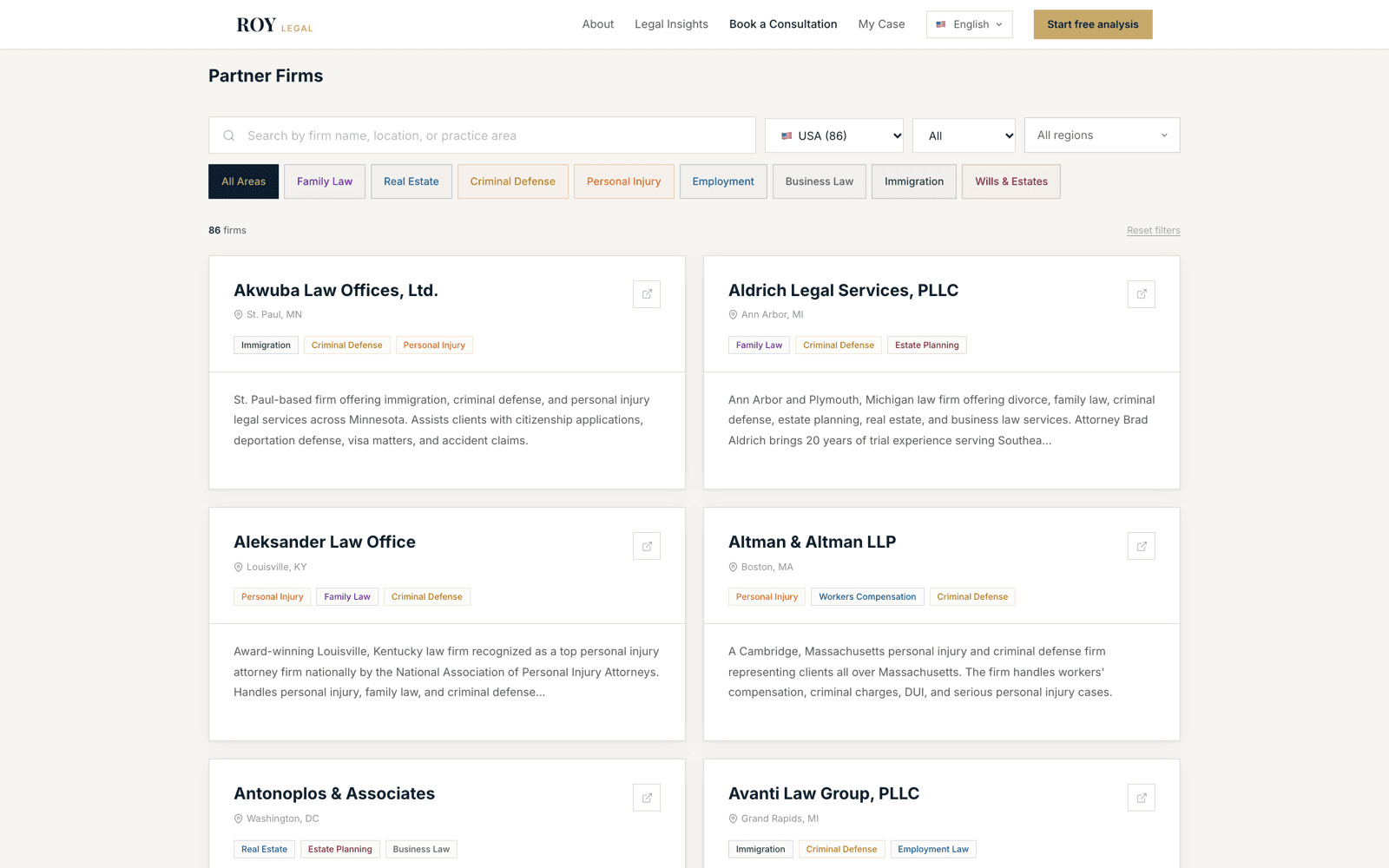Filter by Family Law practice area
The width and height of the screenshot is (1389, 868).
point(325,181)
